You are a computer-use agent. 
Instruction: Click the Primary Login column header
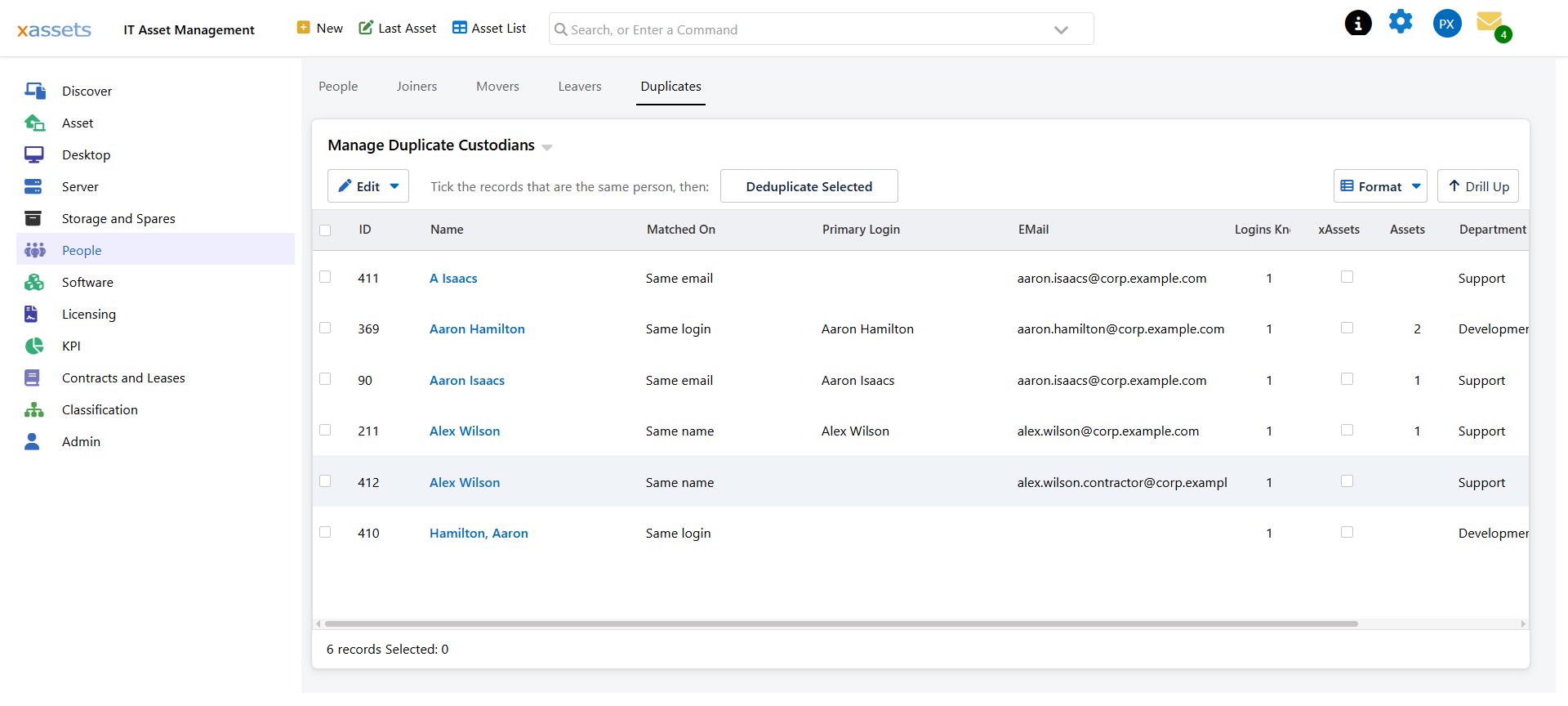point(861,230)
